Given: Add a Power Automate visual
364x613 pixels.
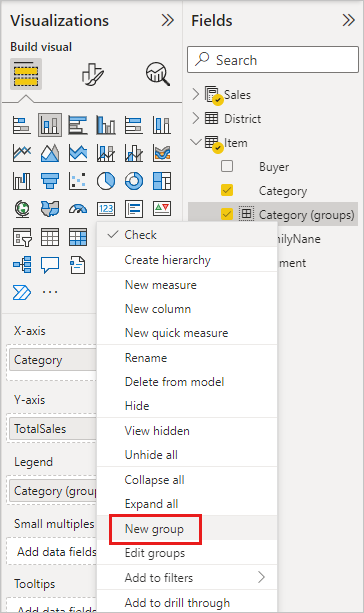Looking at the screenshot, I should [x=22, y=292].
